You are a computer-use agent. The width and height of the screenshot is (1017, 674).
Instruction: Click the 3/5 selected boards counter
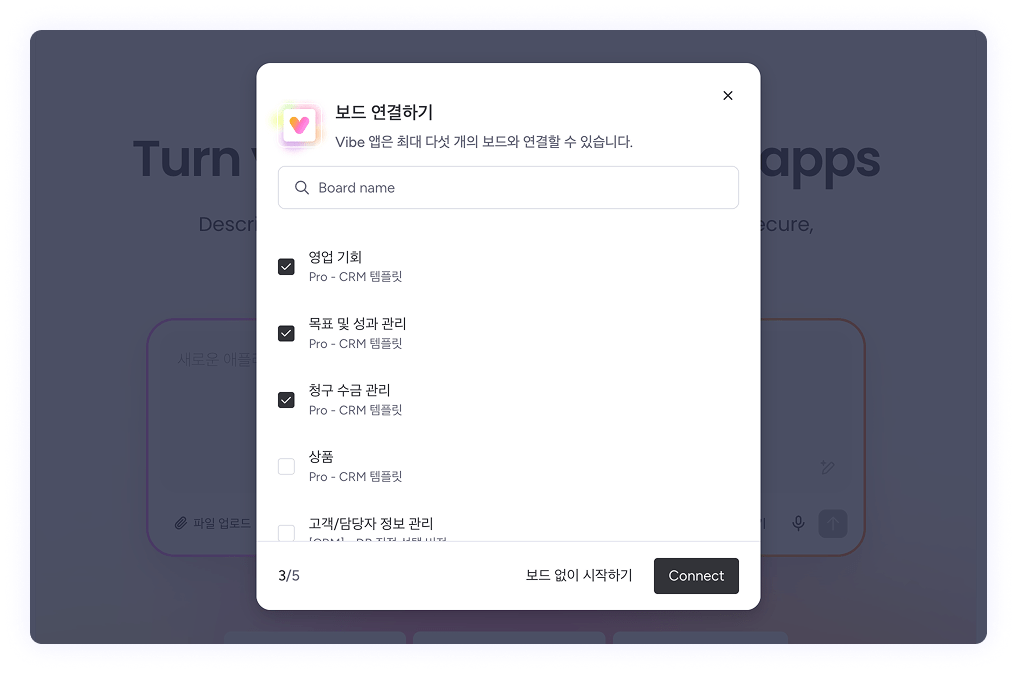tap(289, 575)
